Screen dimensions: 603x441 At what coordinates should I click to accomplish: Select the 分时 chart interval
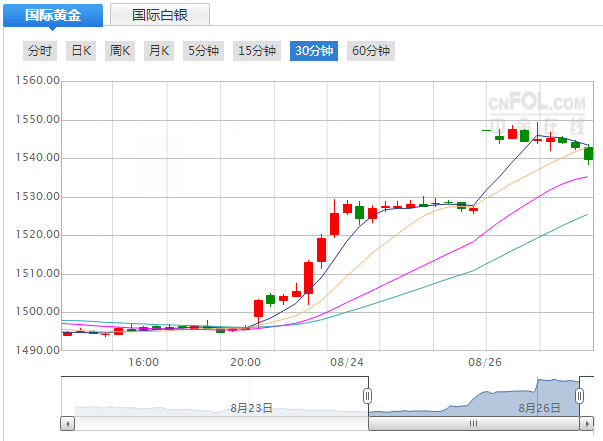40,51
